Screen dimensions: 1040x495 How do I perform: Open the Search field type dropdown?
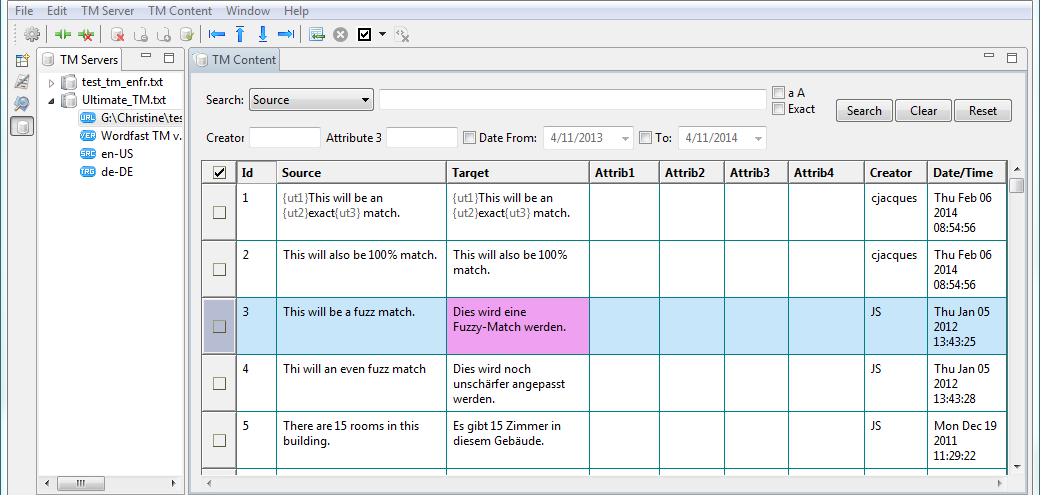(311, 100)
